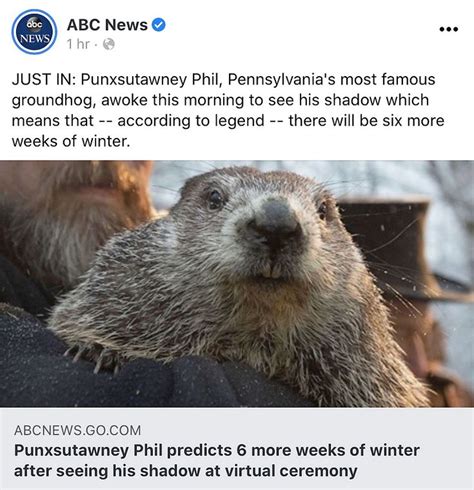
Task: Click empty grey area beside ABCNEWS.GO.COM
Action: click(x=307, y=430)
